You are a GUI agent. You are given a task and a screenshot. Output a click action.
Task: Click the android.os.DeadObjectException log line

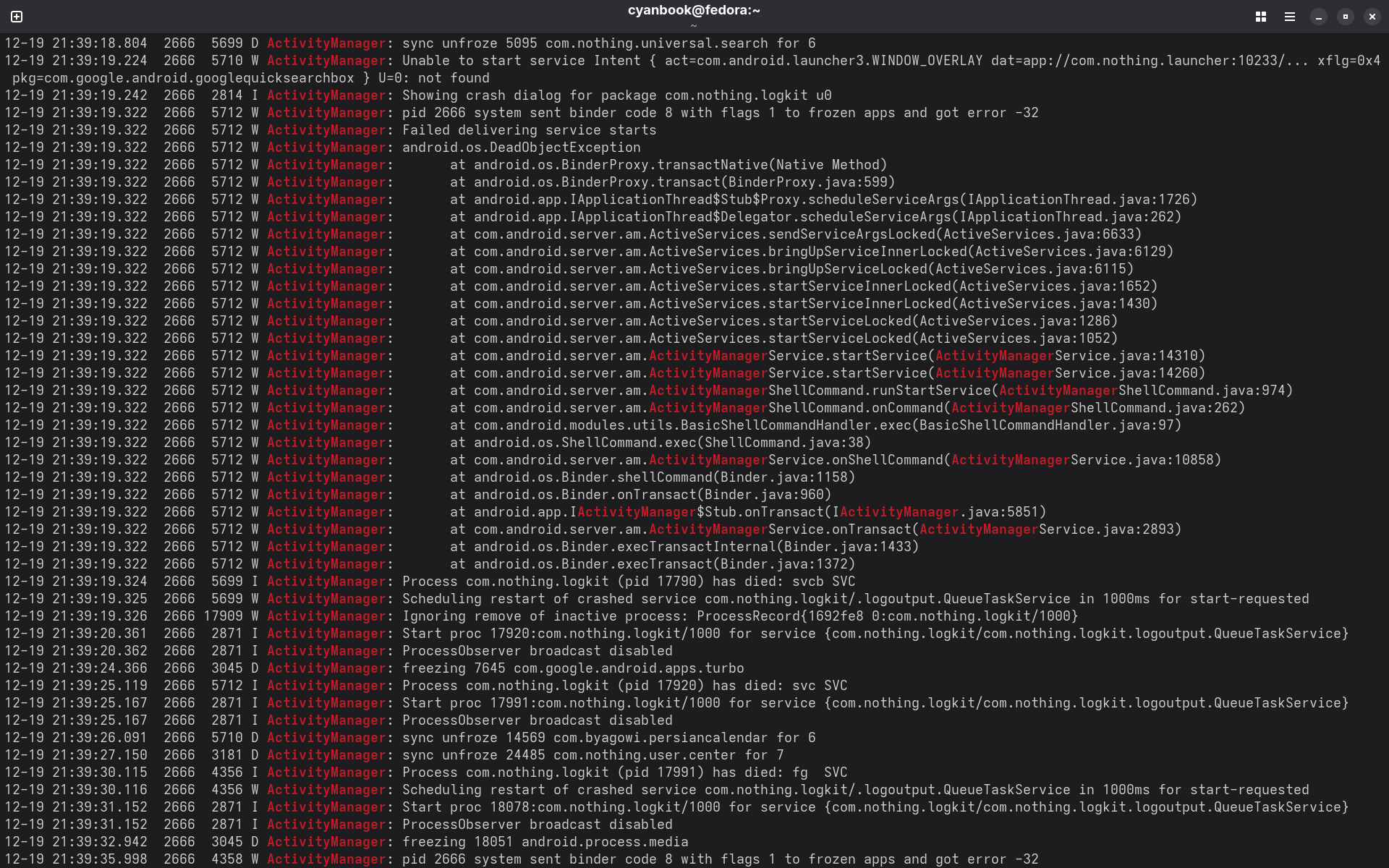point(521,148)
